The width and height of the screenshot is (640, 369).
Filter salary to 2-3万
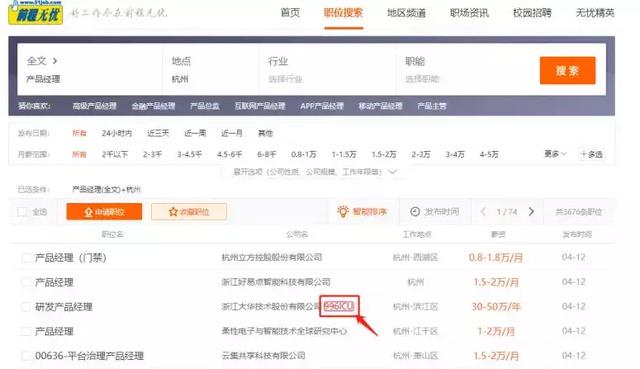coord(420,154)
